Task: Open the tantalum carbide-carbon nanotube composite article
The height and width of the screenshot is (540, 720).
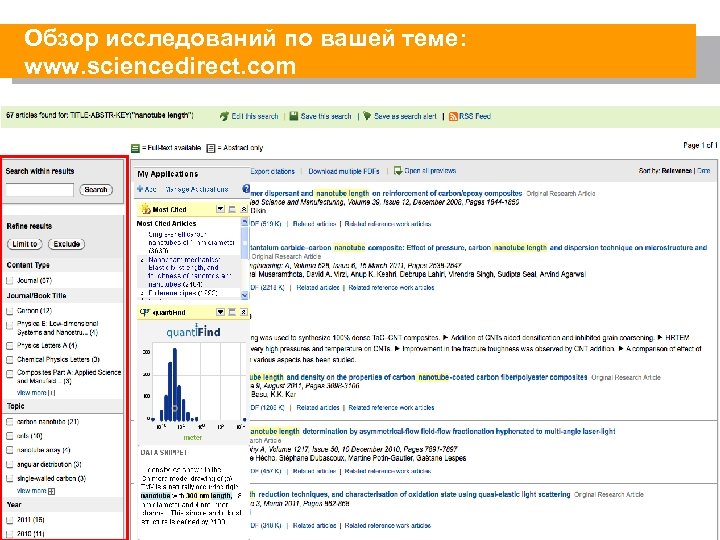Action: pyautogui.click(x=478, y=248)
